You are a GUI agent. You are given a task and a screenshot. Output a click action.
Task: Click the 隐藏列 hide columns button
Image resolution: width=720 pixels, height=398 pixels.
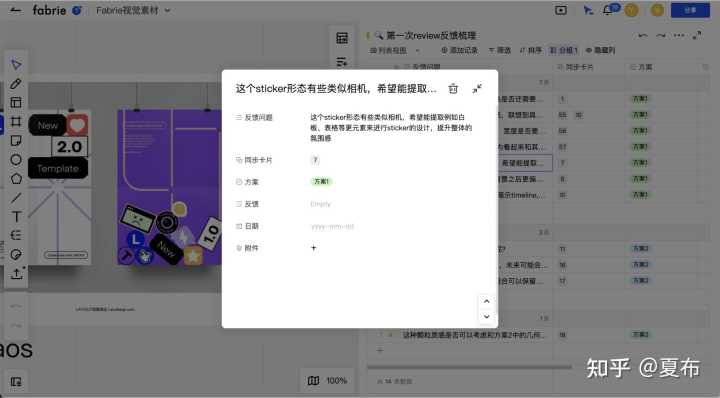600,50
